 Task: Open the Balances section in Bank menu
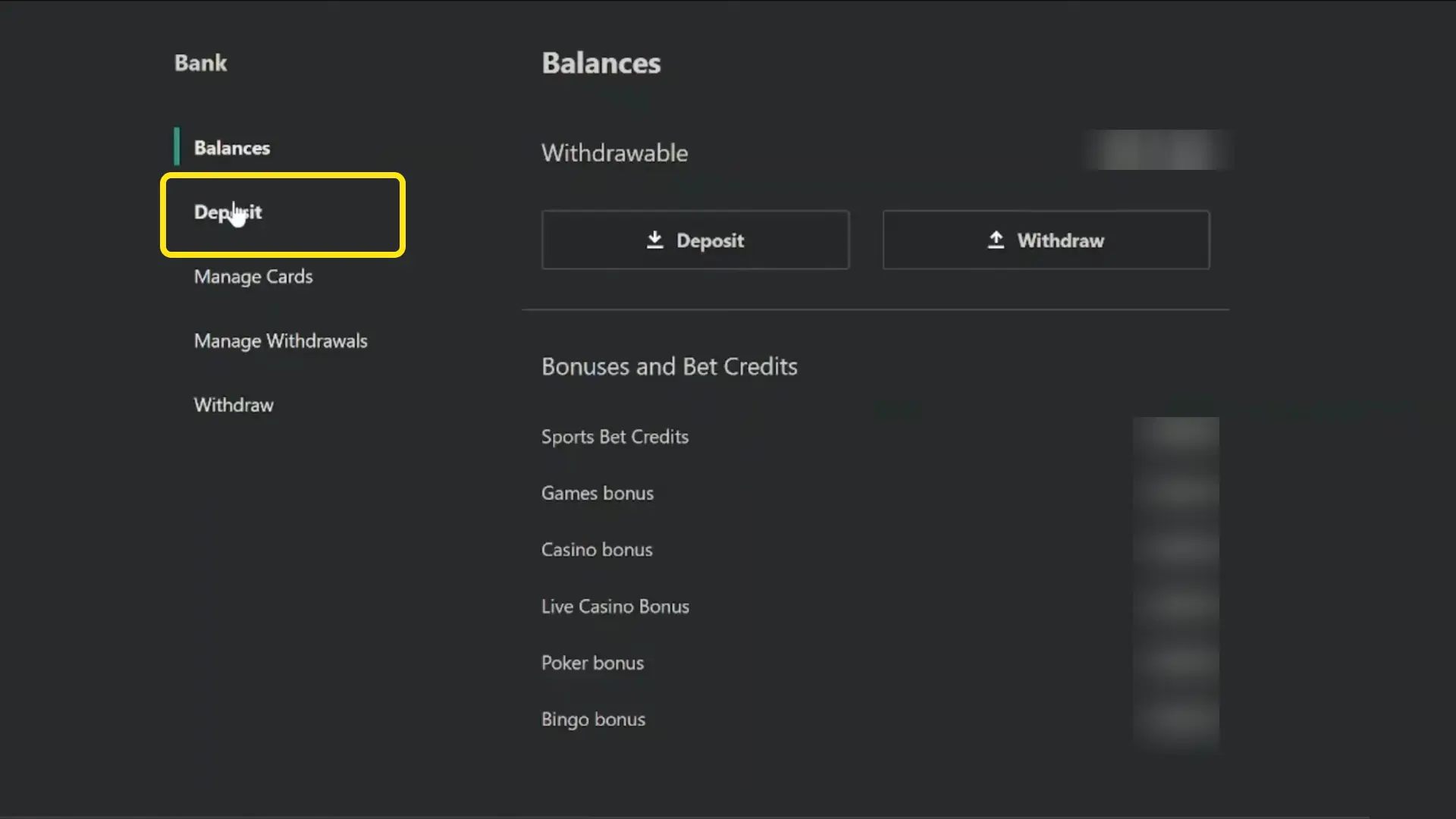[x=232, y=148]
